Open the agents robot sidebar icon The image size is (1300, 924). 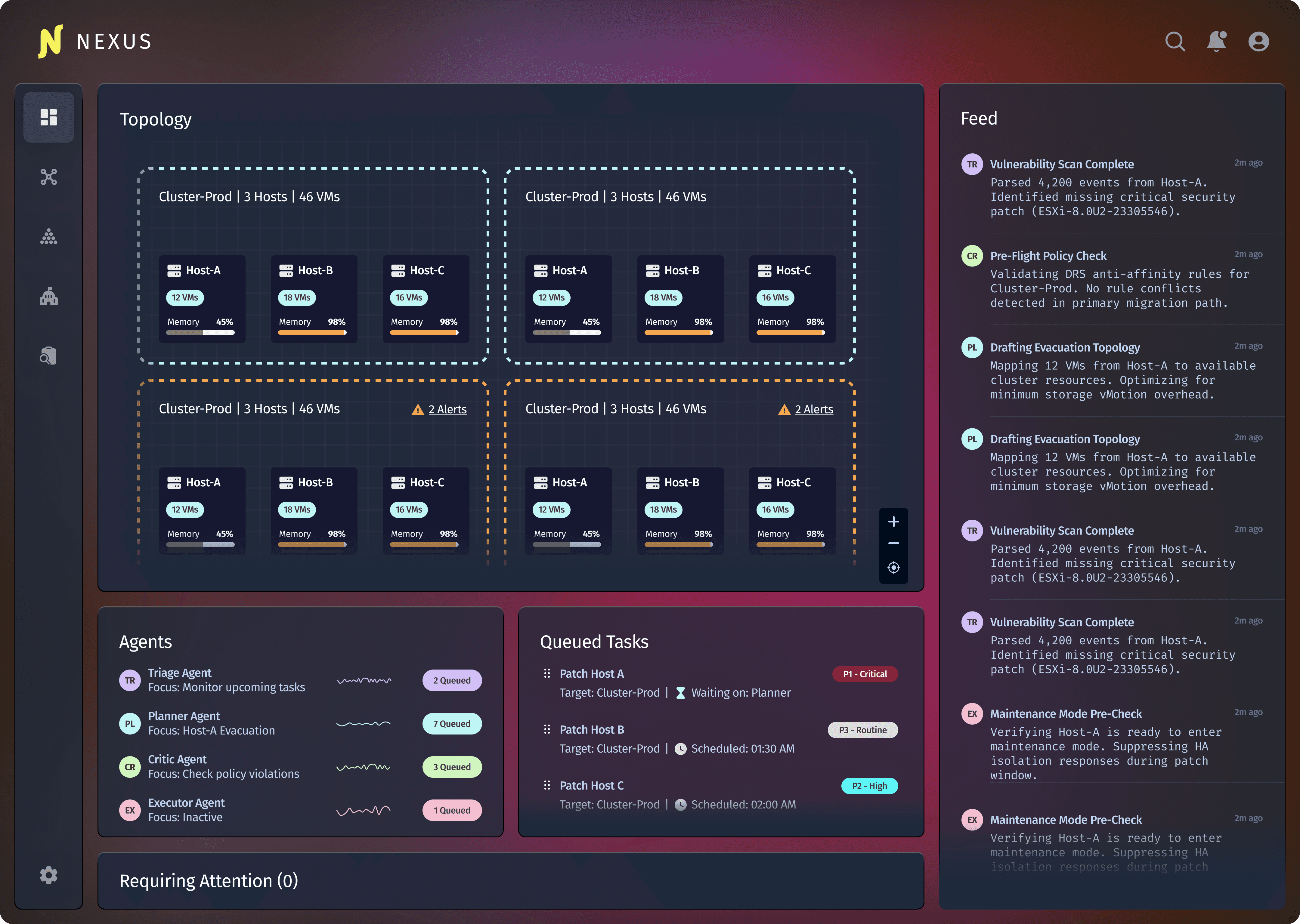[x=48, y=297]
